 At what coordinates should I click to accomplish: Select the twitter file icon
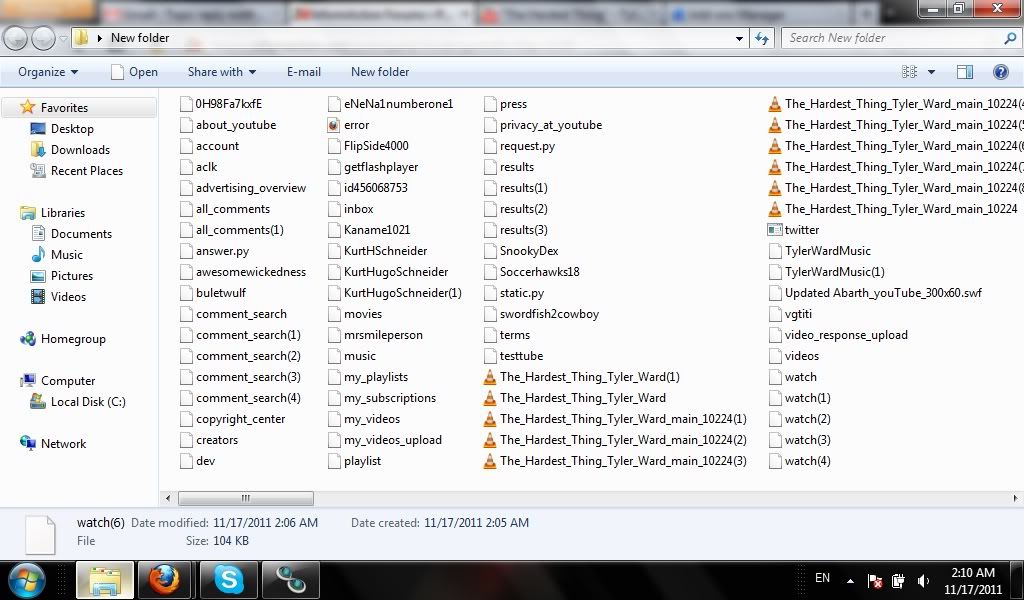click(x=775, y=230)
